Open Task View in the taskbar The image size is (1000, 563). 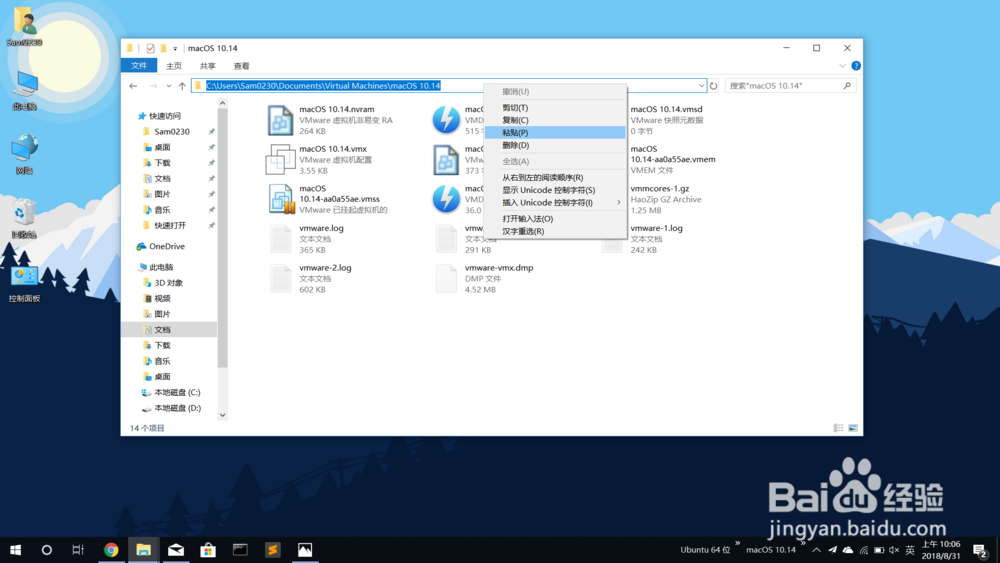point(78,550)
